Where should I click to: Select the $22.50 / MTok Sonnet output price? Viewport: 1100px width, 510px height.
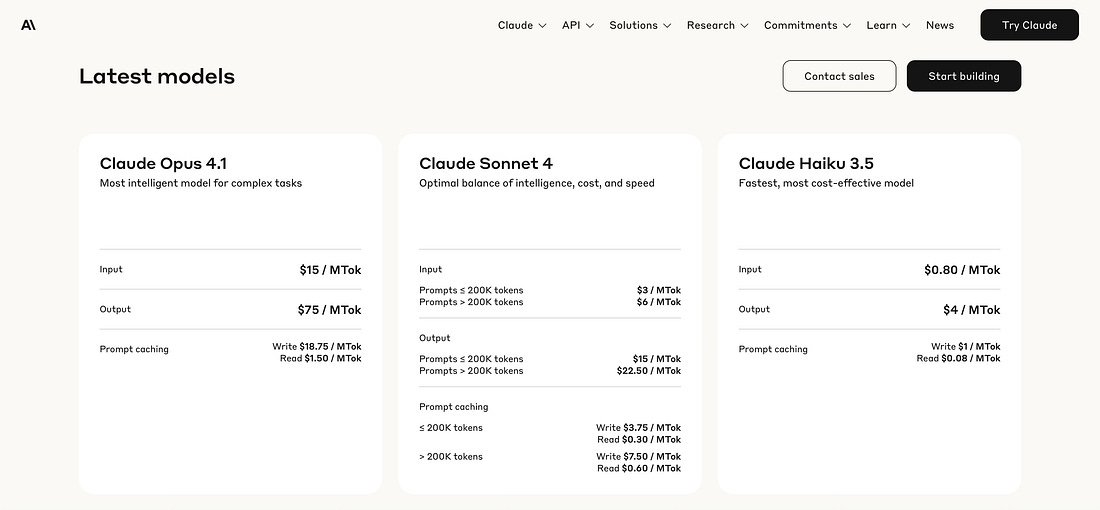pyautogui.click(x=649, y=371)
